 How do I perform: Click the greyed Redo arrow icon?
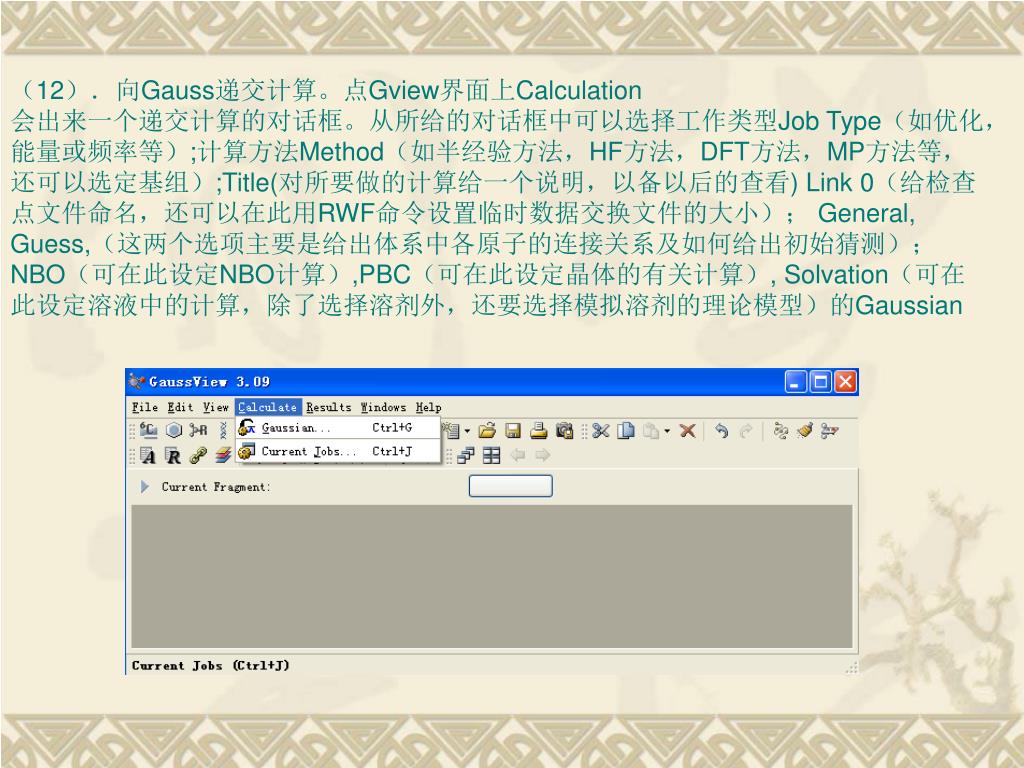click(746, 430)
